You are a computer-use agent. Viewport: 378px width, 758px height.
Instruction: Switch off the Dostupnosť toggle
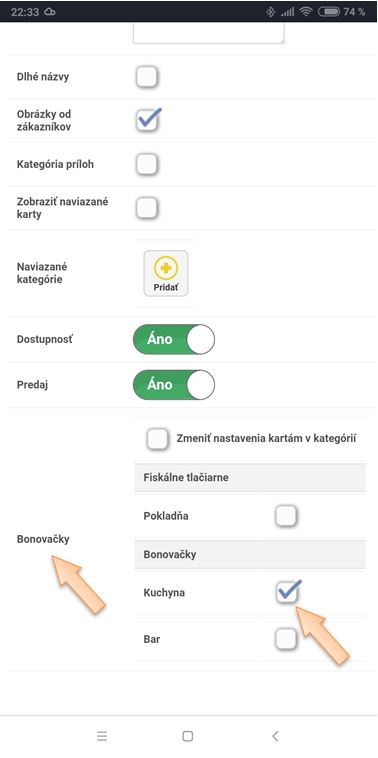(174, 339)
